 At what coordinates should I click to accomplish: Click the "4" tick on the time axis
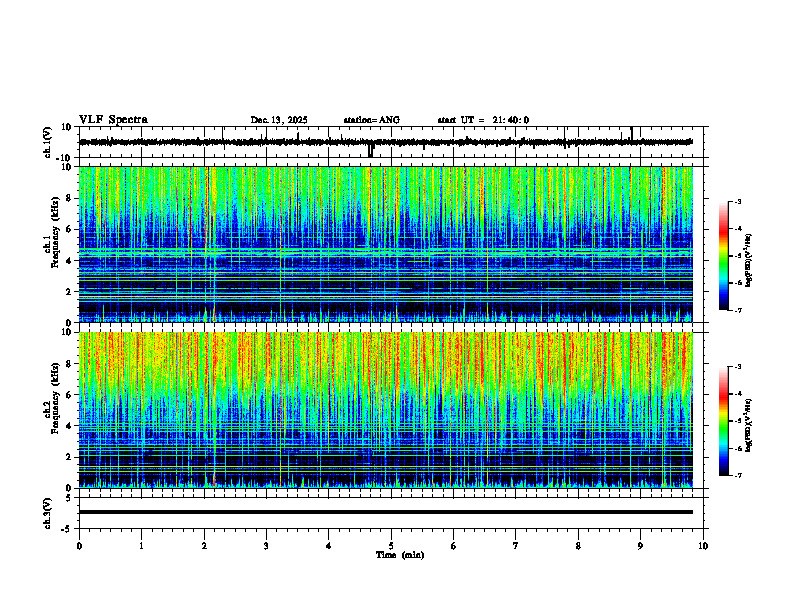(x=328, y=546)
